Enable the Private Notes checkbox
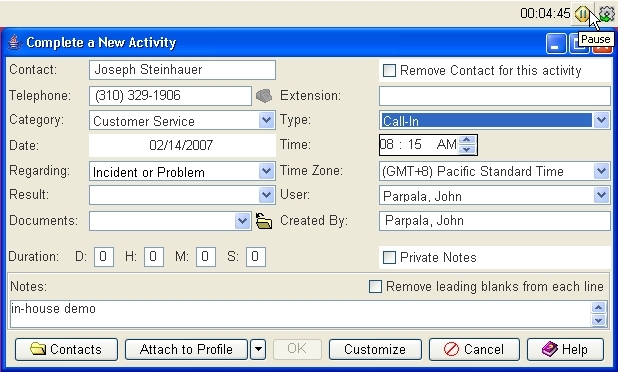Image resolution: width=618 pixels, height=372 pixels. (x=389, y=257)
